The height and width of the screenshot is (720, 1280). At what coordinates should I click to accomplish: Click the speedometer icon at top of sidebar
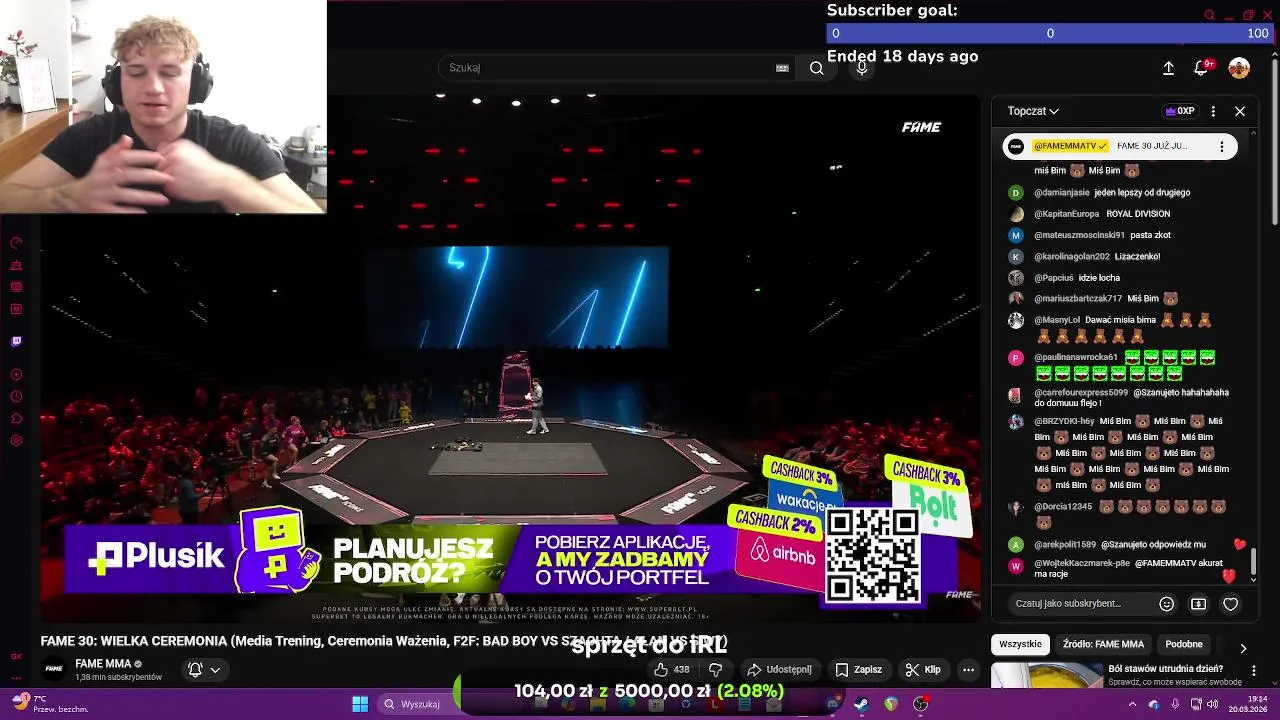(16, 243)
